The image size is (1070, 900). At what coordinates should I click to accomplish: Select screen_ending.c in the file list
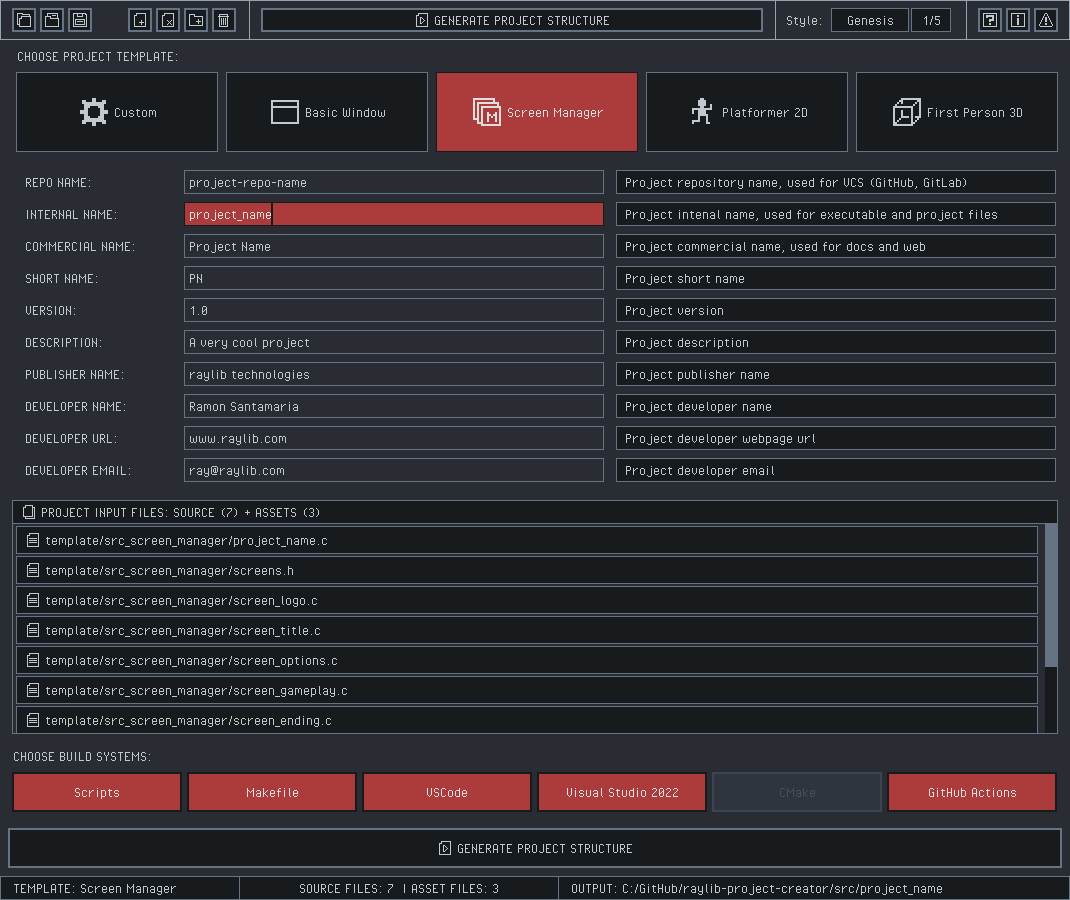pyautogui.click(x=527, y=720)
